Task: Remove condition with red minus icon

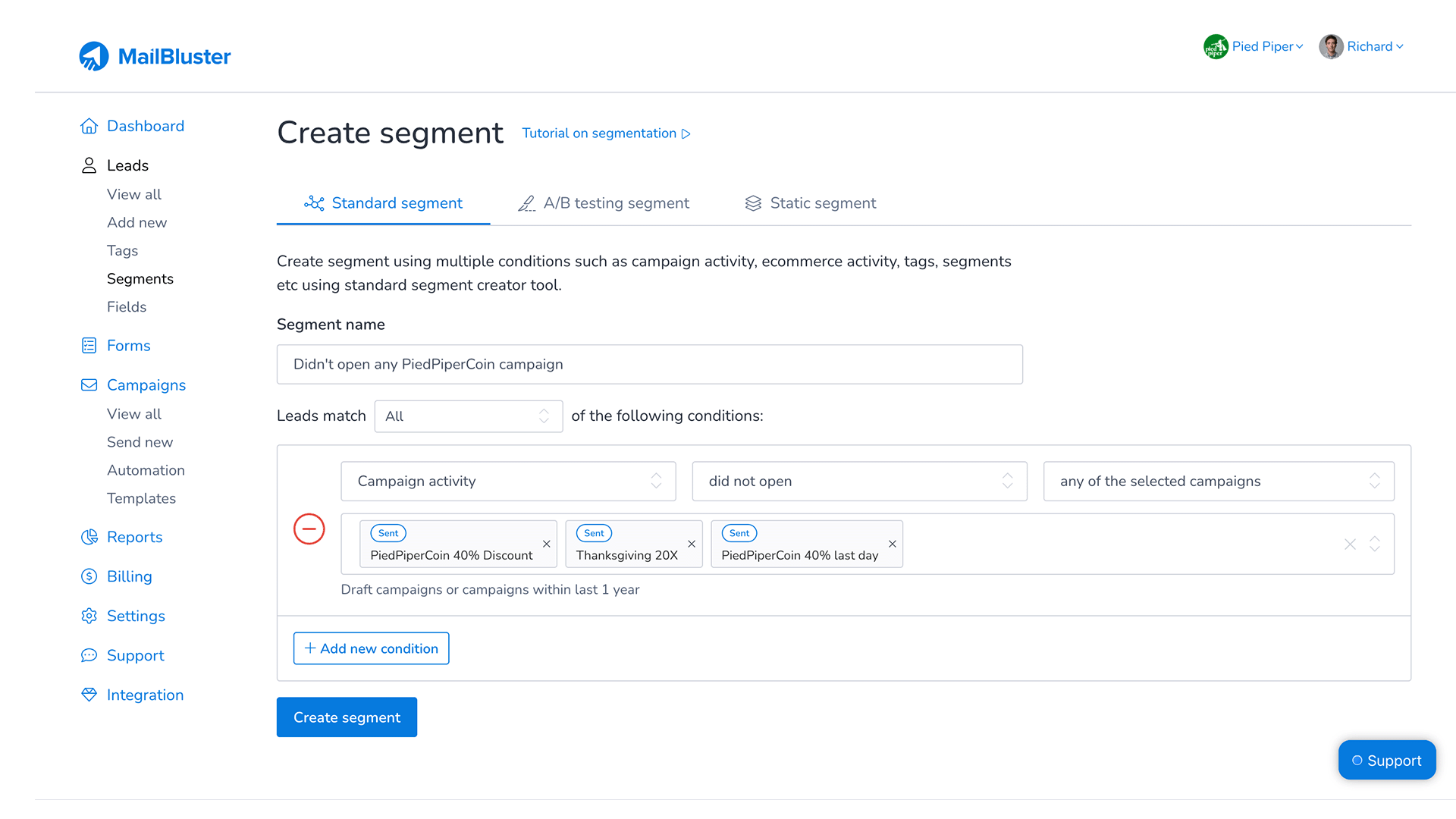Action: coord(309,529)
